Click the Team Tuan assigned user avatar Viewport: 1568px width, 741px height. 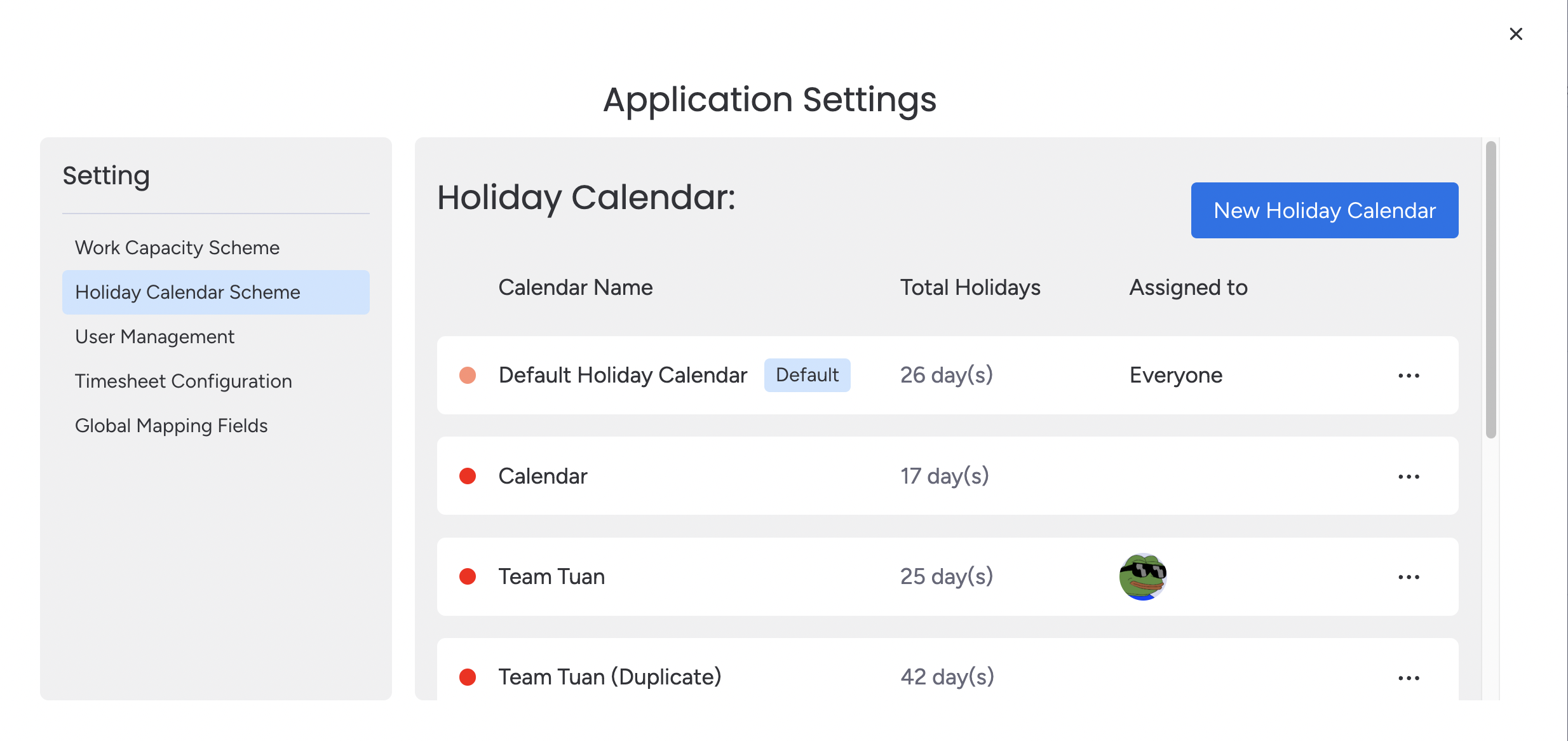[1143, 576]
